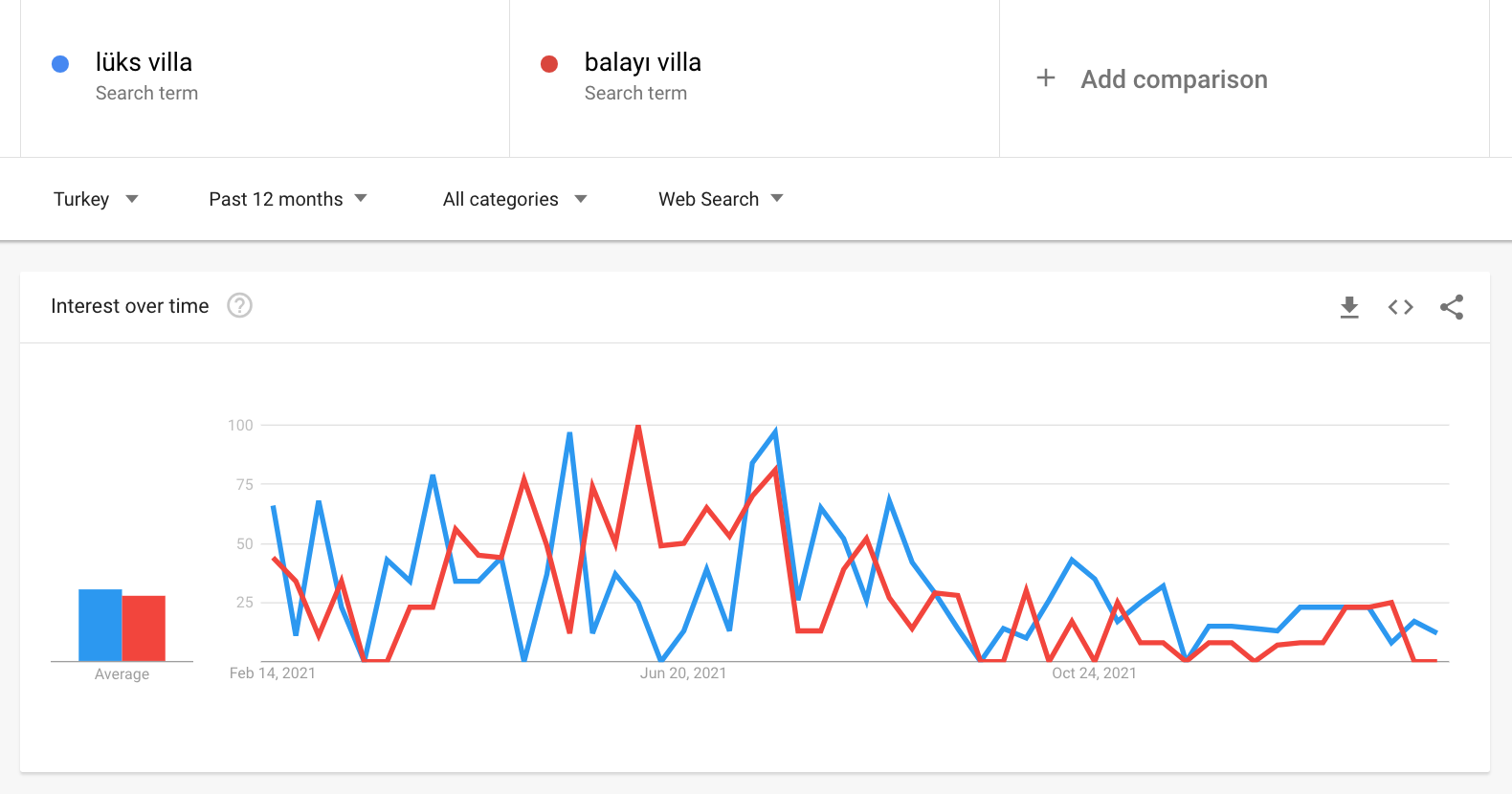Open the embed code icon
The image size is (1512, 794).
pyautogui.click(x=1401, y=307)
